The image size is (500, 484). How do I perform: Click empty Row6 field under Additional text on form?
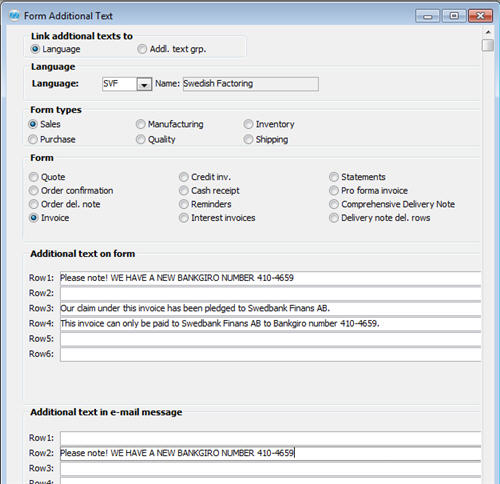click(270, 354)
